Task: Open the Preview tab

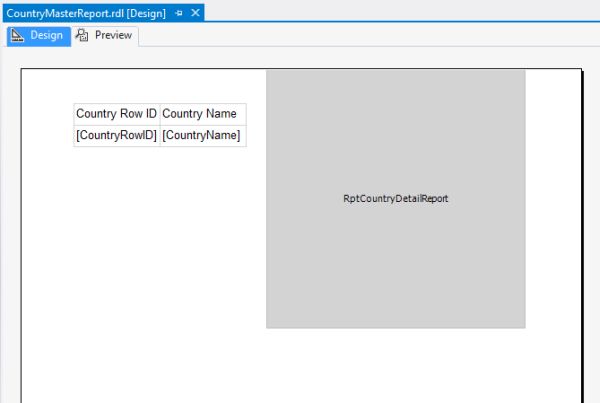Action: tap(105, 36)
